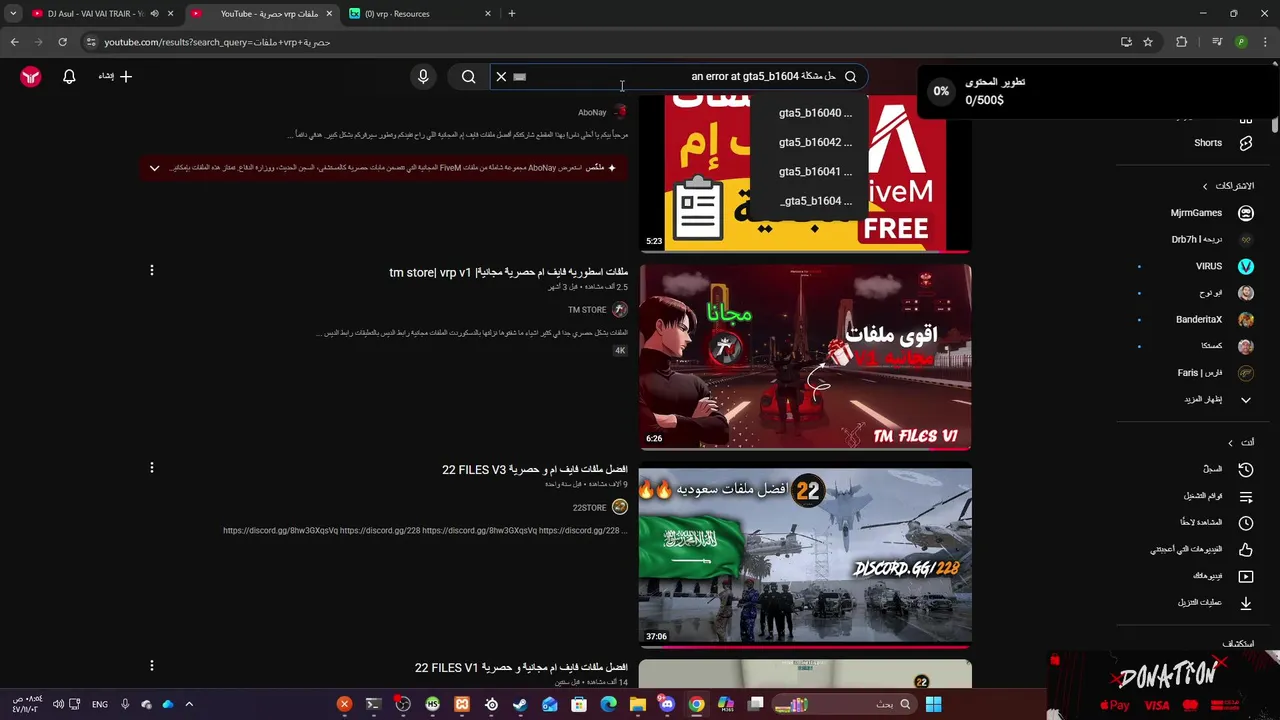Open options menu for tm store vrp v1 video
This screenshot has width=1280, height=720.
152,271
